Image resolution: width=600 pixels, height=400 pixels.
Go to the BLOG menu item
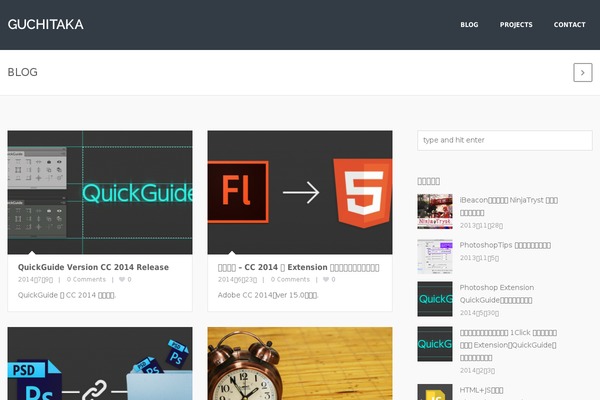(469, 24)
